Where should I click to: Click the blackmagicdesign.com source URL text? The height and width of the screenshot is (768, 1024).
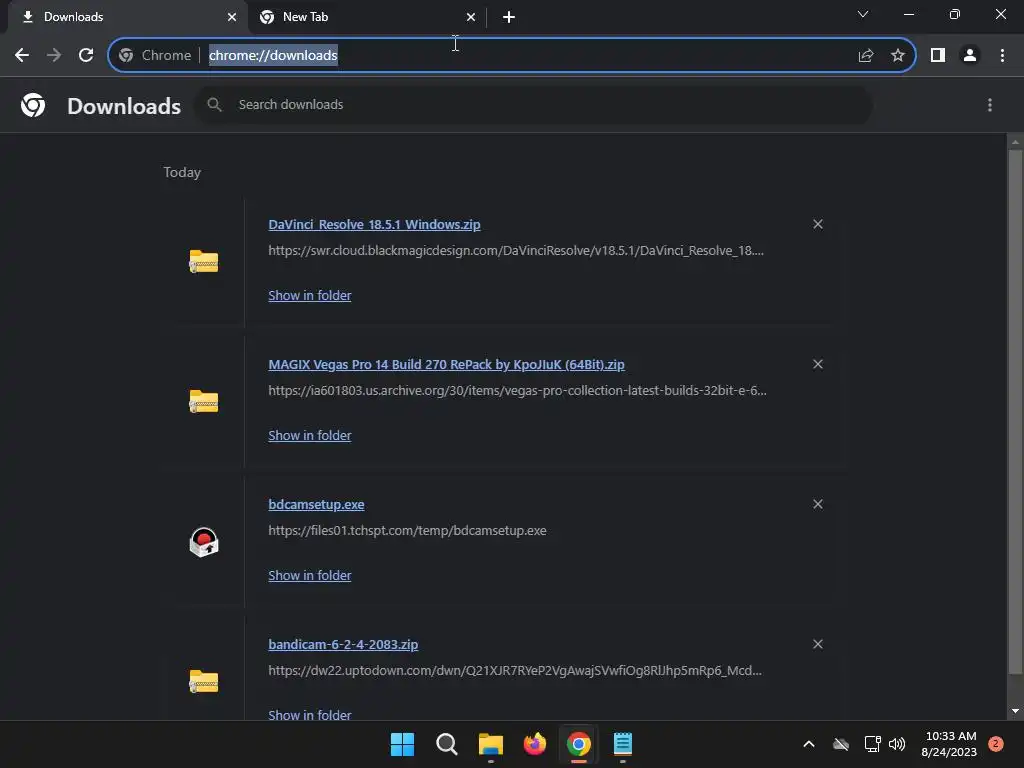(x=516, y=251)
